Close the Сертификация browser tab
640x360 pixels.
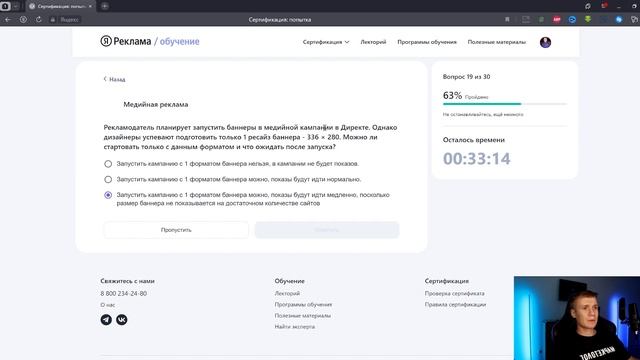(90, 6)
